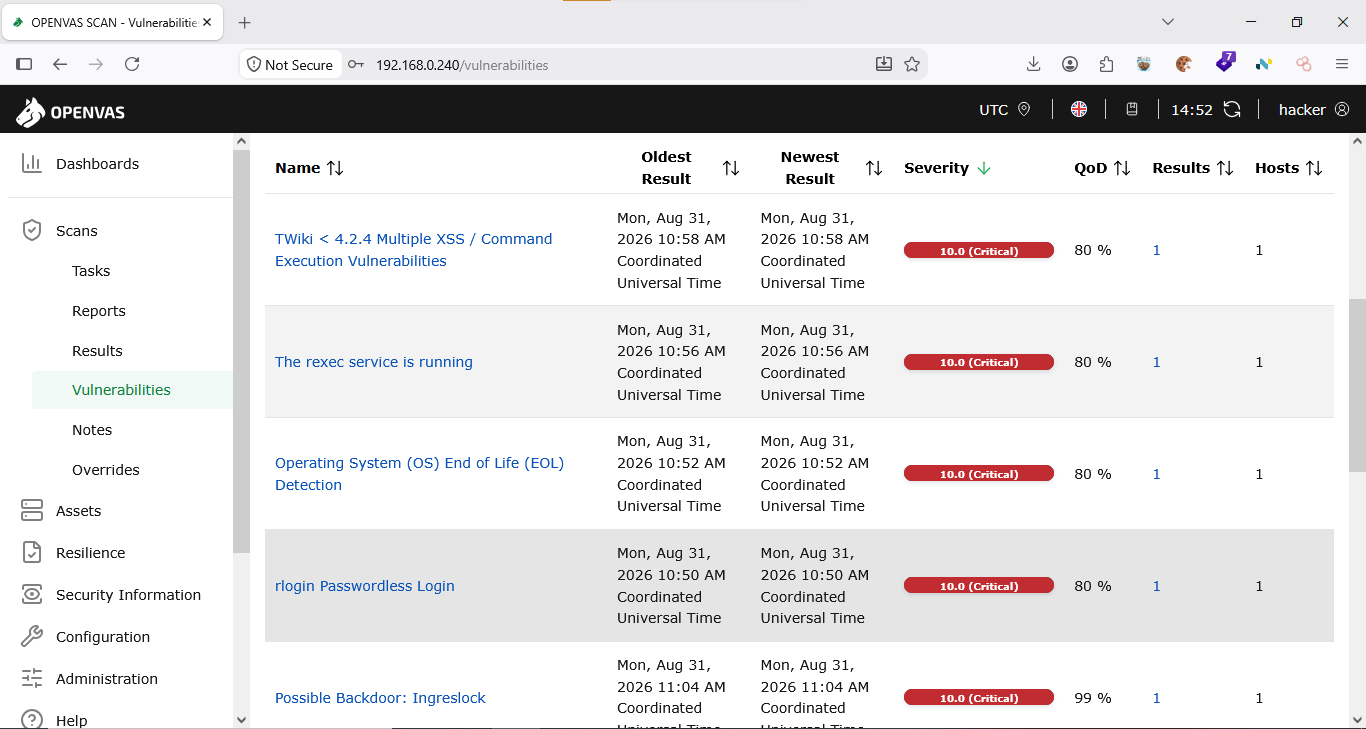The width and height of the screenshot is (1366, 729).
Task: Click the Scans shield icon
Action: click(32, 230)
